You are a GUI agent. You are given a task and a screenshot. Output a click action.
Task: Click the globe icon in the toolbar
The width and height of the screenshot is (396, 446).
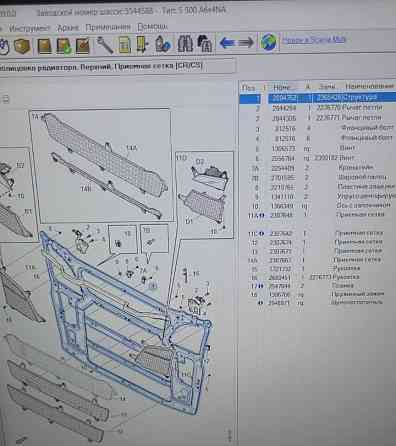pyautogui.click(x=269, y=42)
